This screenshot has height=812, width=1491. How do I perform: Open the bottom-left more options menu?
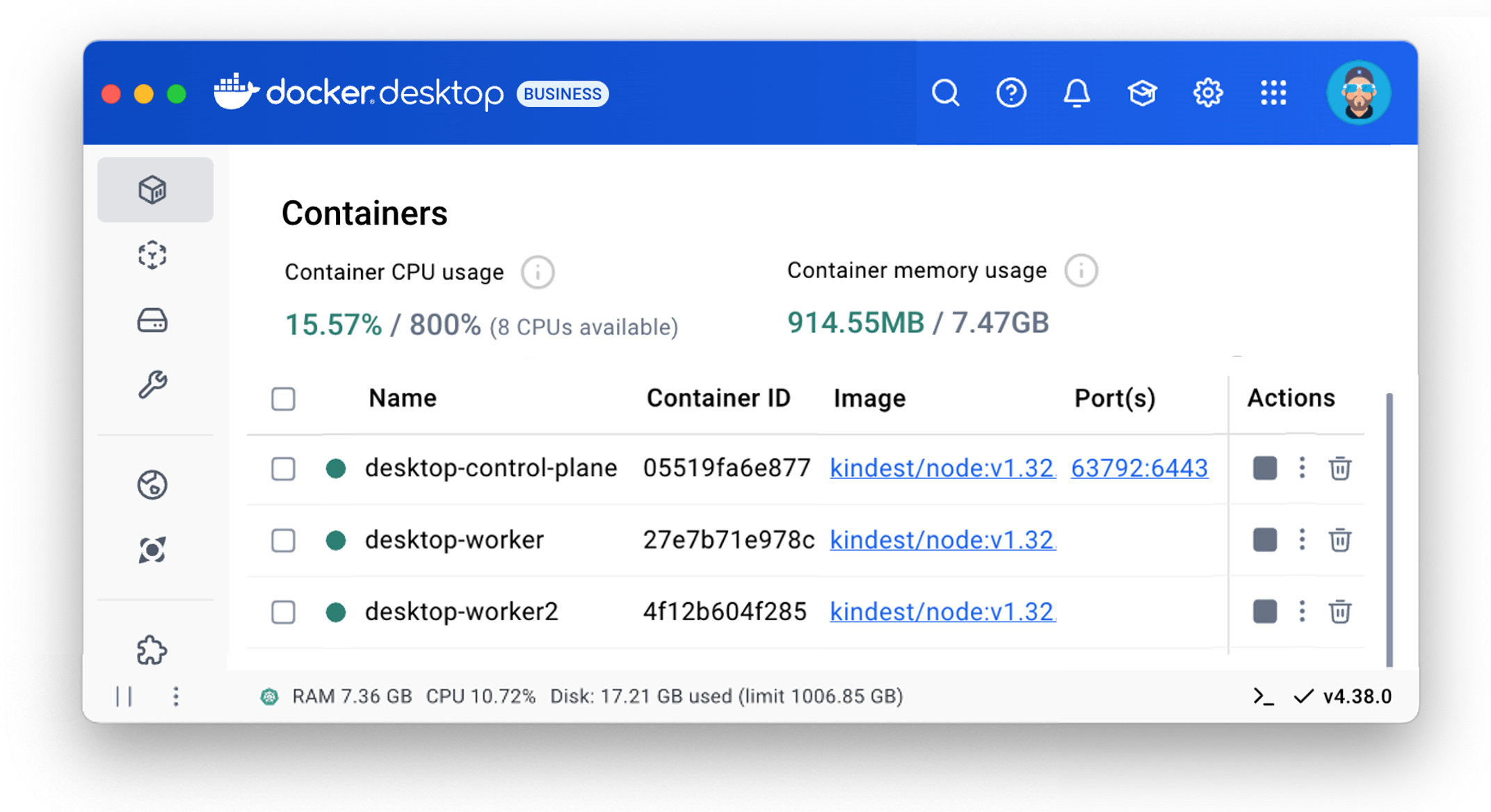point(176,695)
